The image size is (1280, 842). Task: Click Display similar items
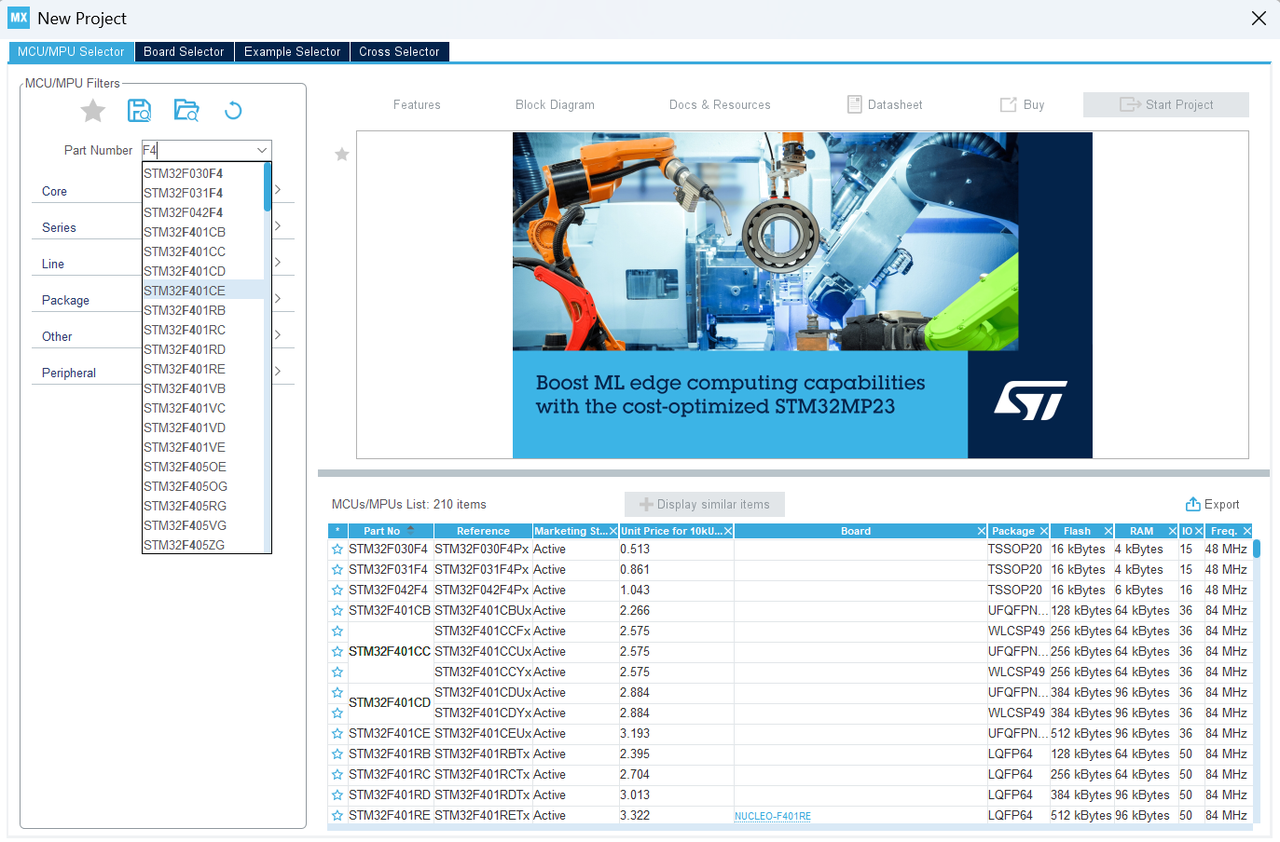[704, 504]
